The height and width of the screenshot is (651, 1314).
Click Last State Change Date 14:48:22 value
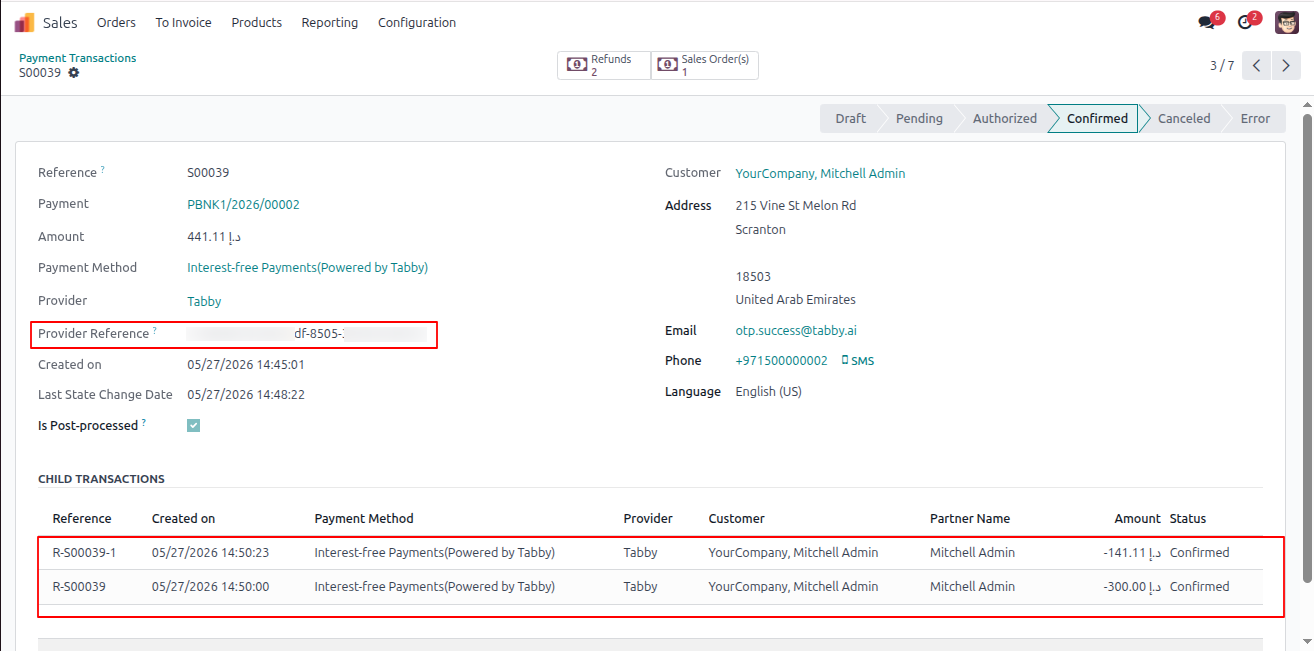tap(246, 395)
